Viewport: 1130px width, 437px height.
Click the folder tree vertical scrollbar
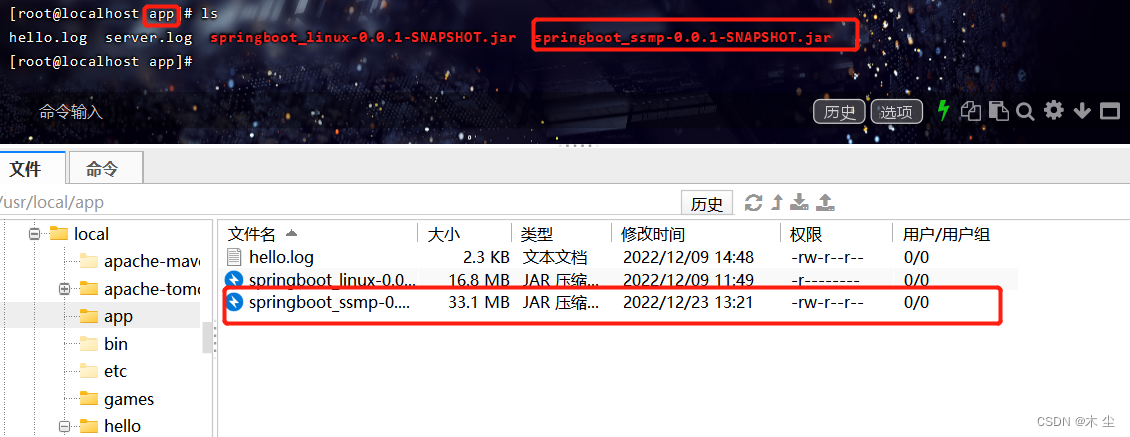click(207, 337)
